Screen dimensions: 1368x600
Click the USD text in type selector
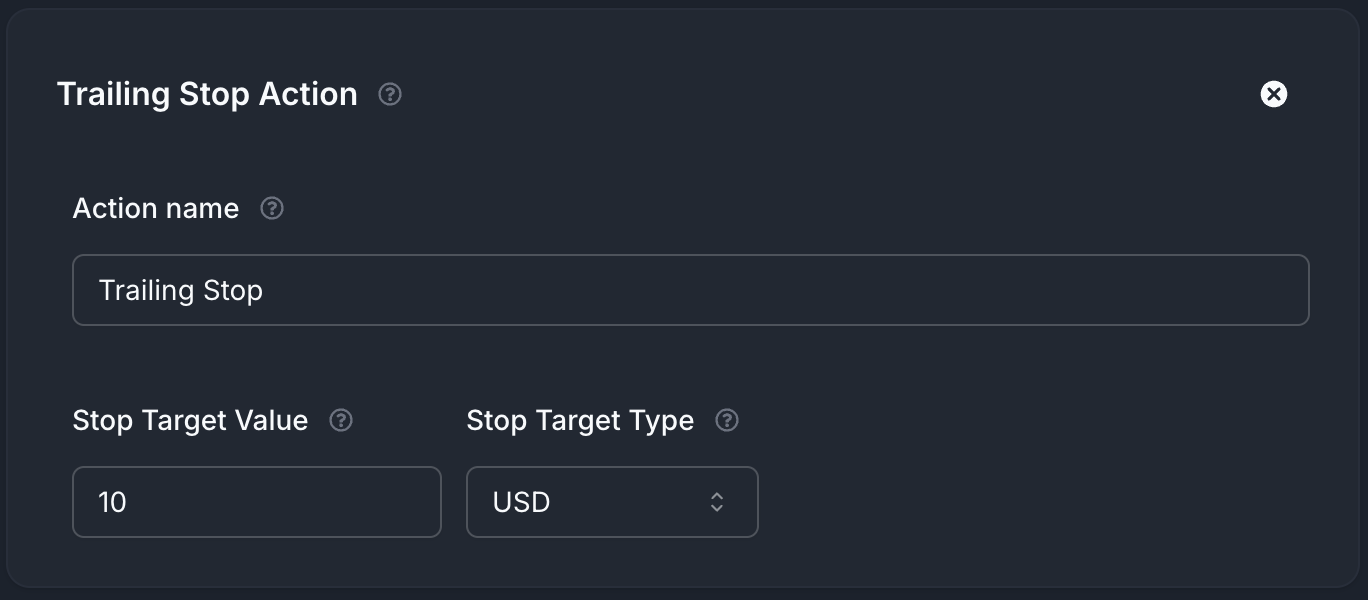pos(521,502)
